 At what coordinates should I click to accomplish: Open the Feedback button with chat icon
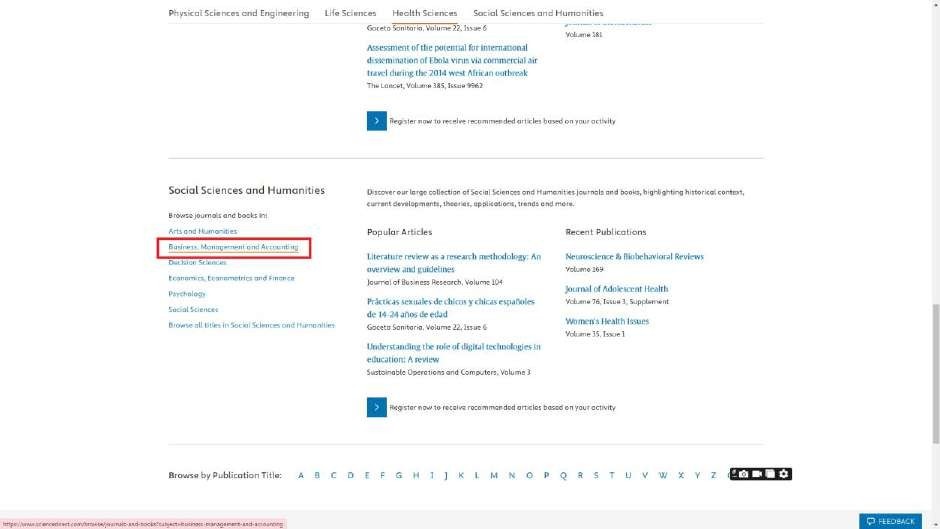tap(890, 521)
